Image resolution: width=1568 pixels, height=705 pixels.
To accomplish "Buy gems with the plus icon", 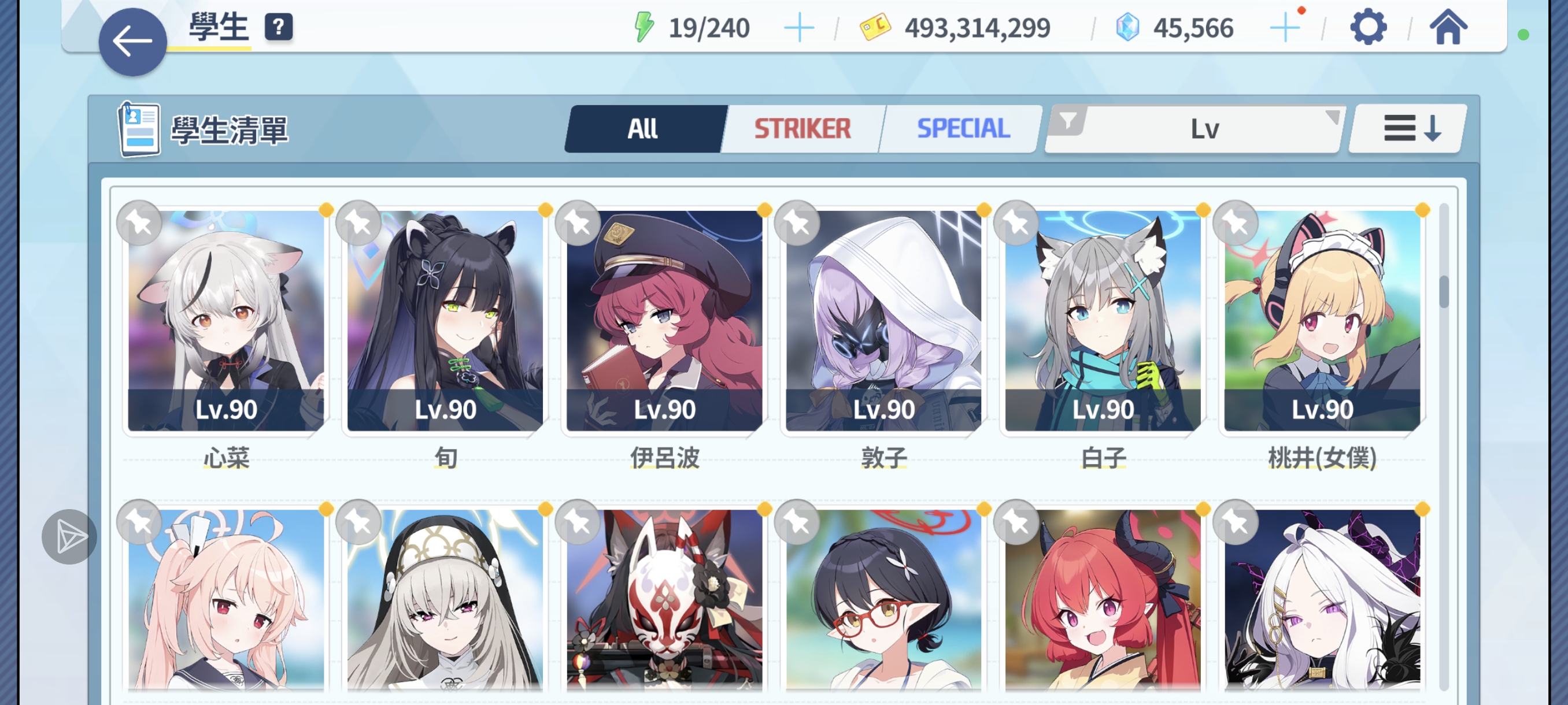I will point(1284,28).
